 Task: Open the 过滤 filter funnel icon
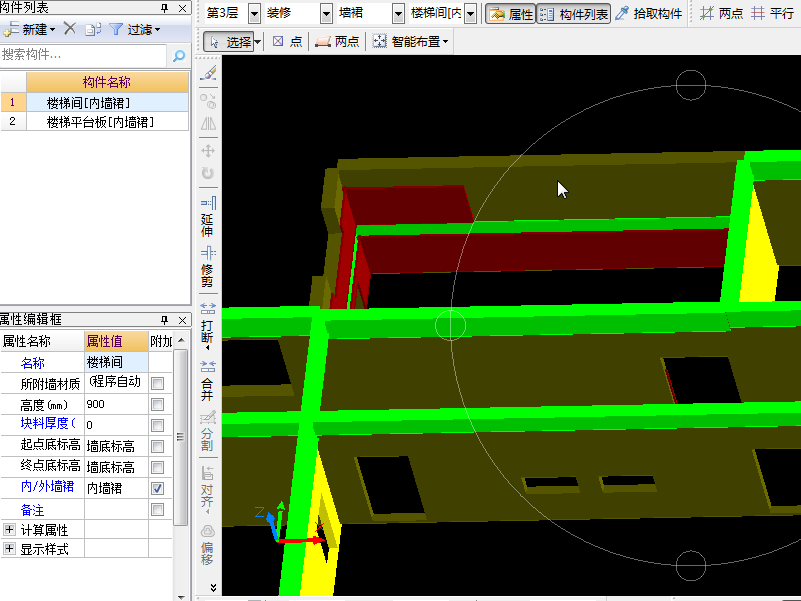point(116,30)
